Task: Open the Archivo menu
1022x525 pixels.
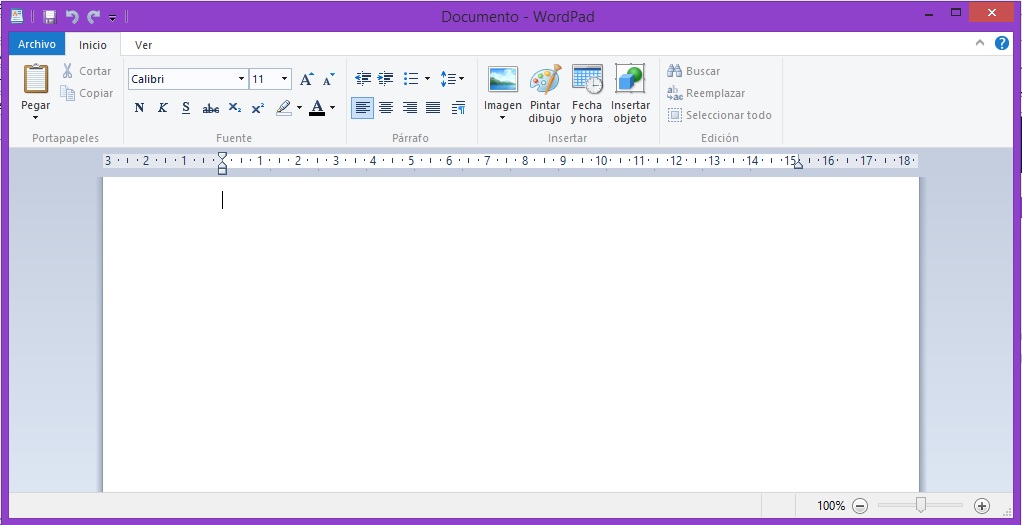Action: click(37, 45)
